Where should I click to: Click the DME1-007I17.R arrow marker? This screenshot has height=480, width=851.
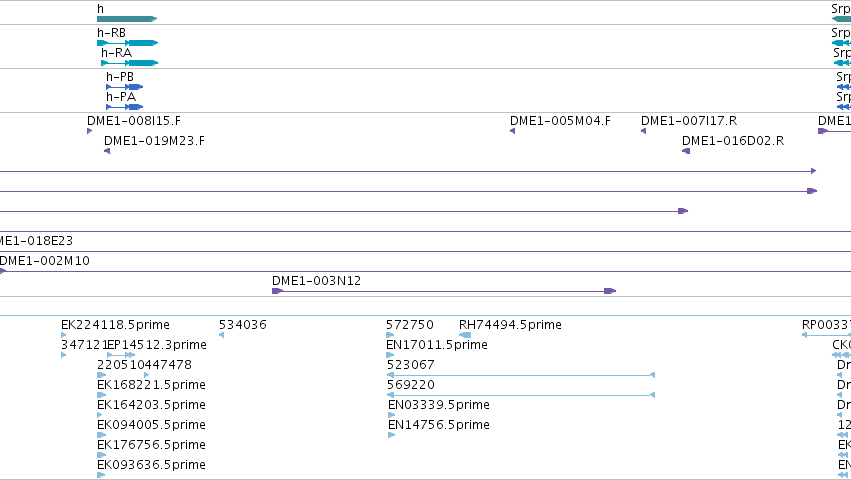point(644,131)
